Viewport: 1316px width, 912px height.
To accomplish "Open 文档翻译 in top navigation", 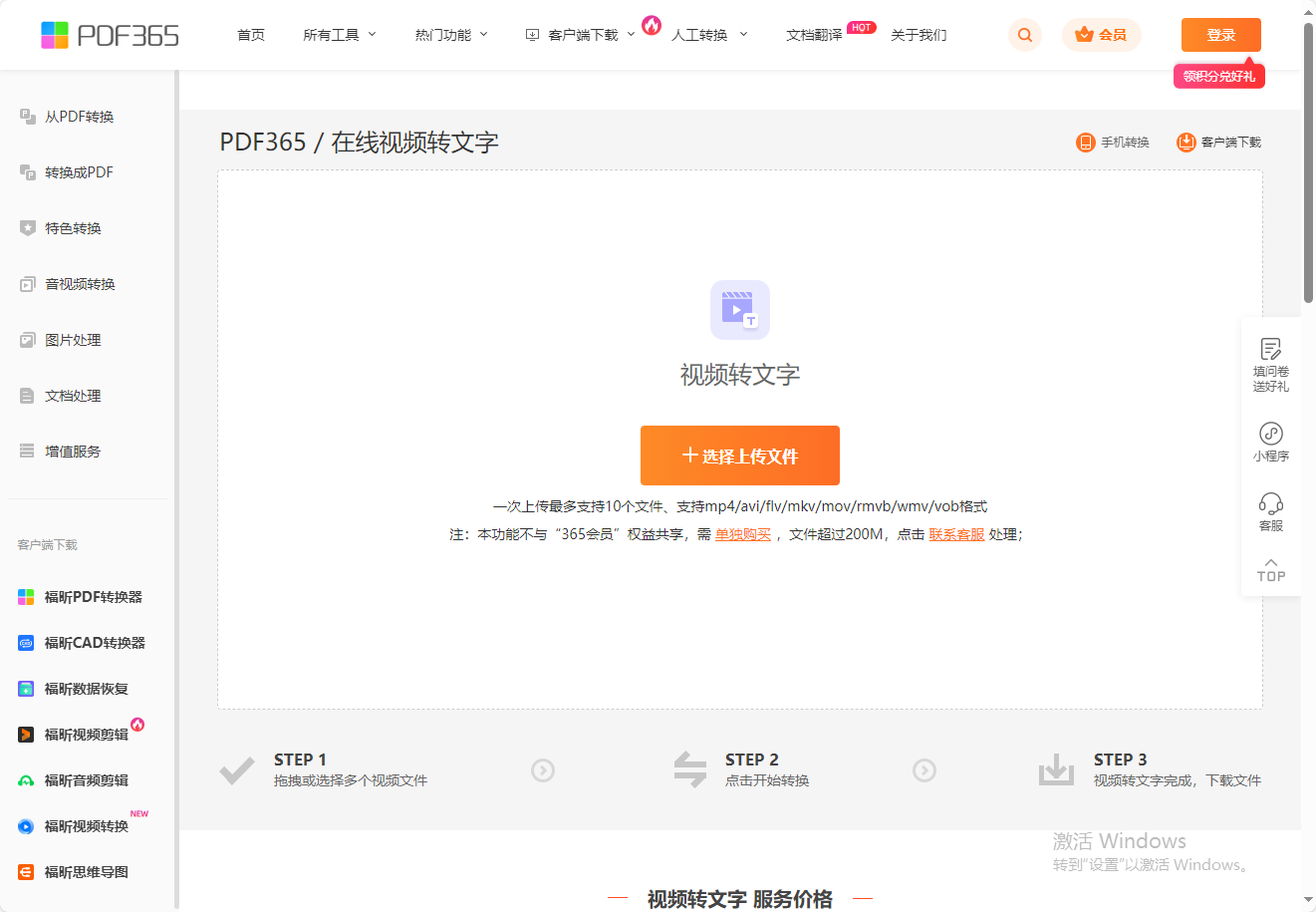I will point(814,35).
